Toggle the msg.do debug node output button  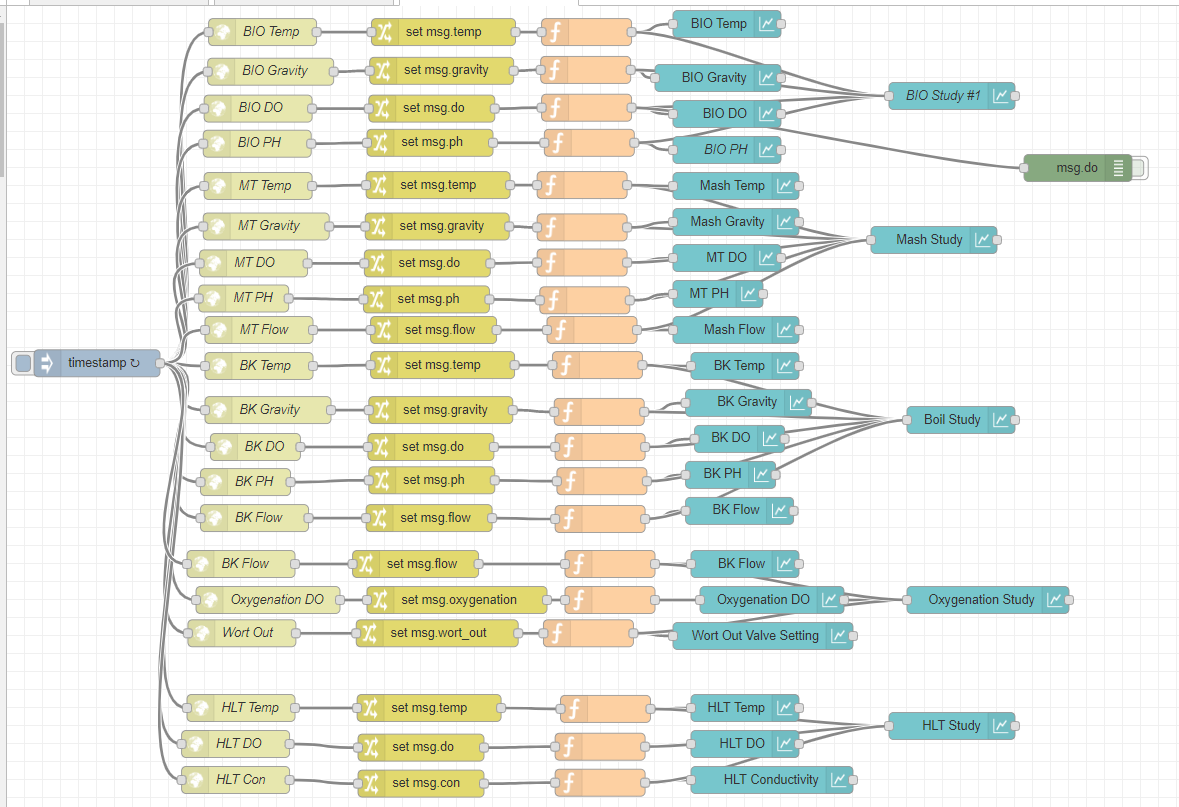[1139, 168]
